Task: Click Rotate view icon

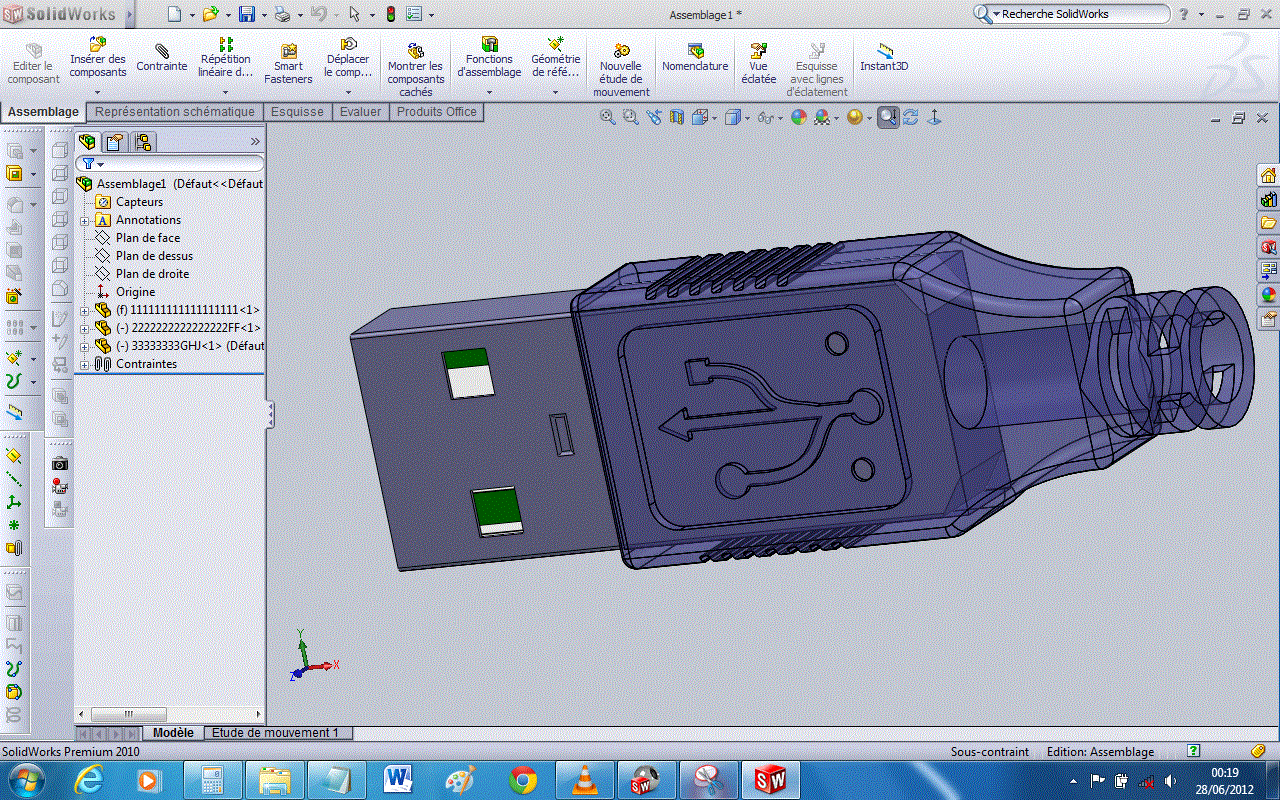Action: coord(911,117)
